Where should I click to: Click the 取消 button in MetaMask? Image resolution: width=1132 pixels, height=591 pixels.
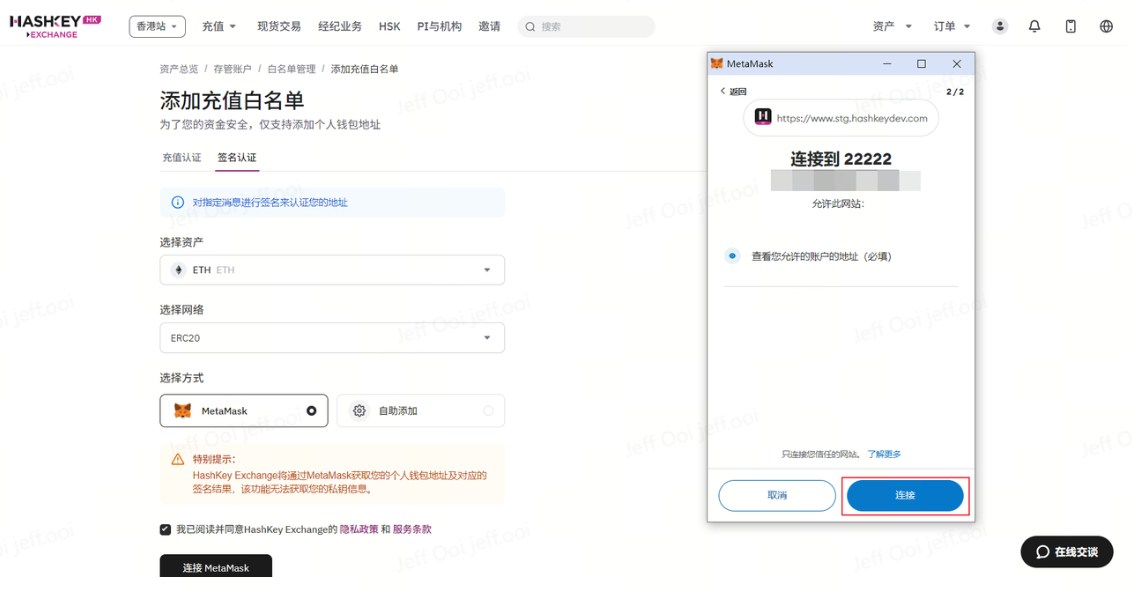coord(777,495)
